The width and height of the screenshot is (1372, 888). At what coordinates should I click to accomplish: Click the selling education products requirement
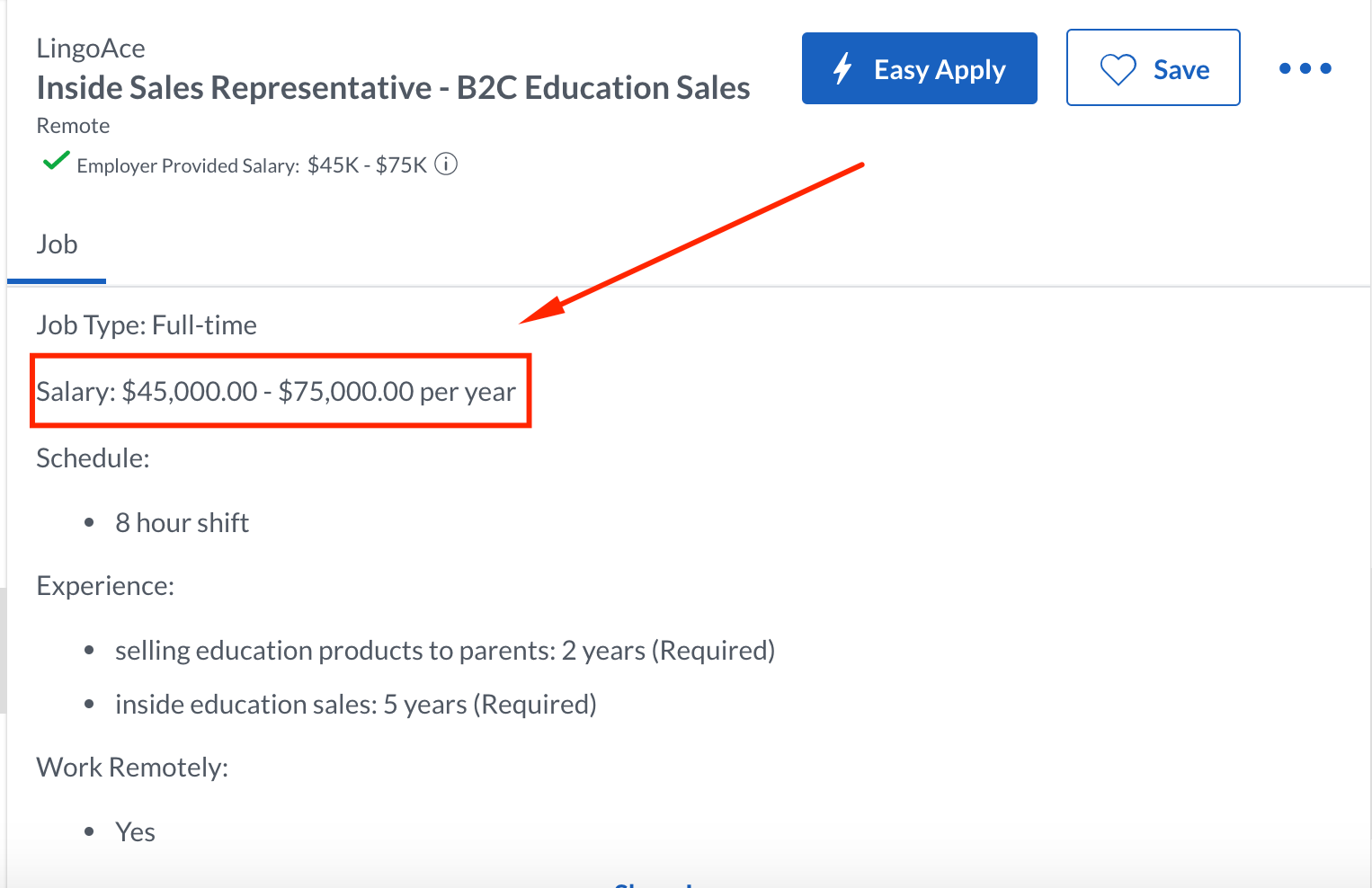[444, 651]
